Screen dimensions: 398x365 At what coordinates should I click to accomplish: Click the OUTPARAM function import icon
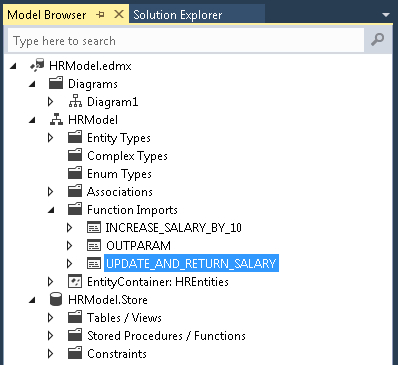click(94, 246)
